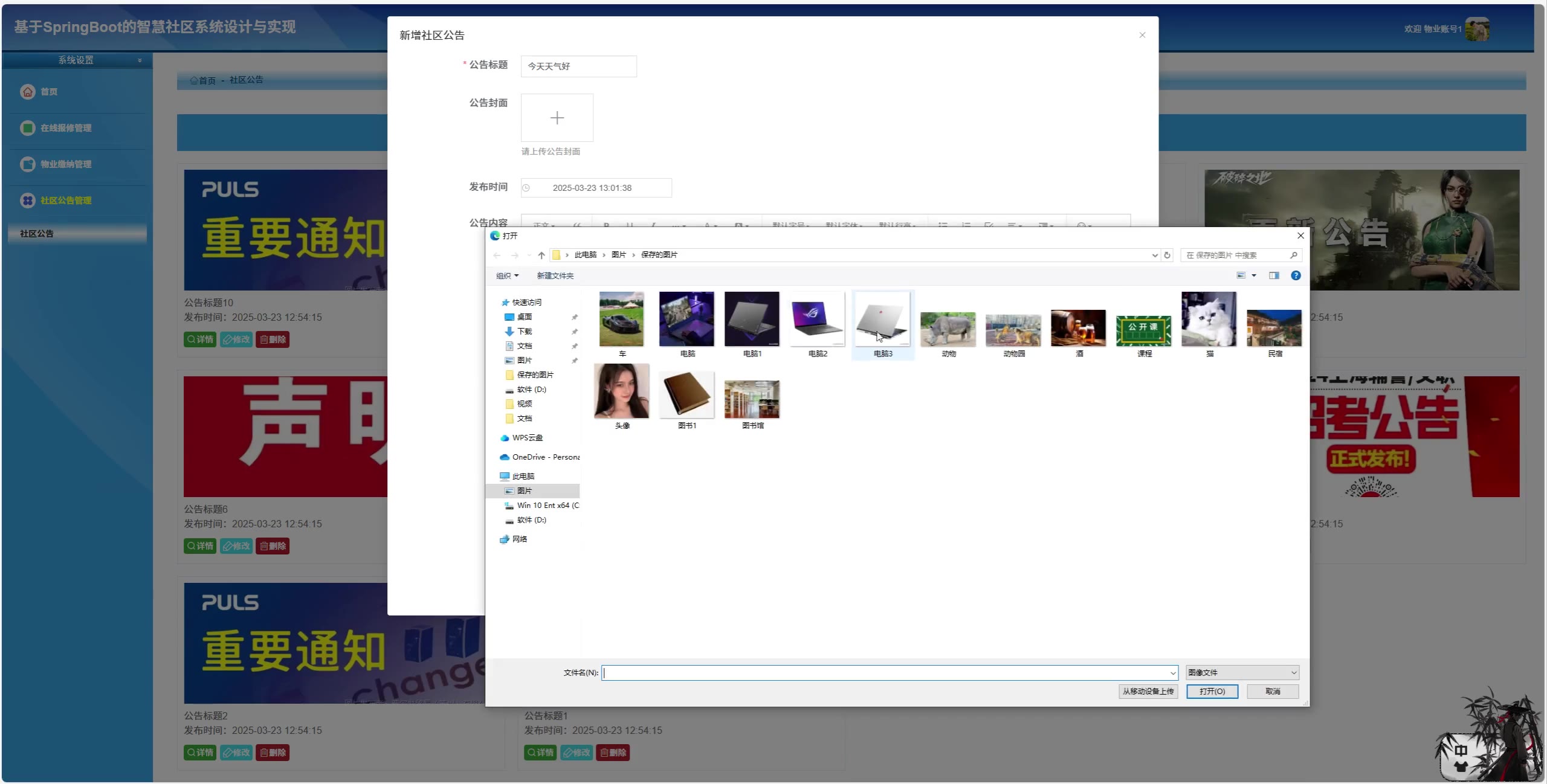Open the 组织 menu
Screen dimensions: 1547x784
tap(507, 275)
